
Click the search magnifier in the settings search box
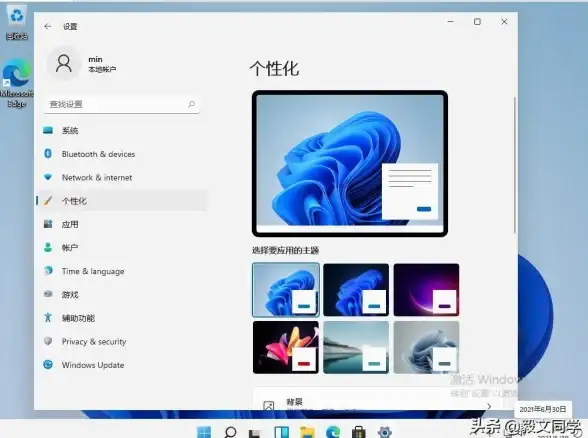click(191, 104)
